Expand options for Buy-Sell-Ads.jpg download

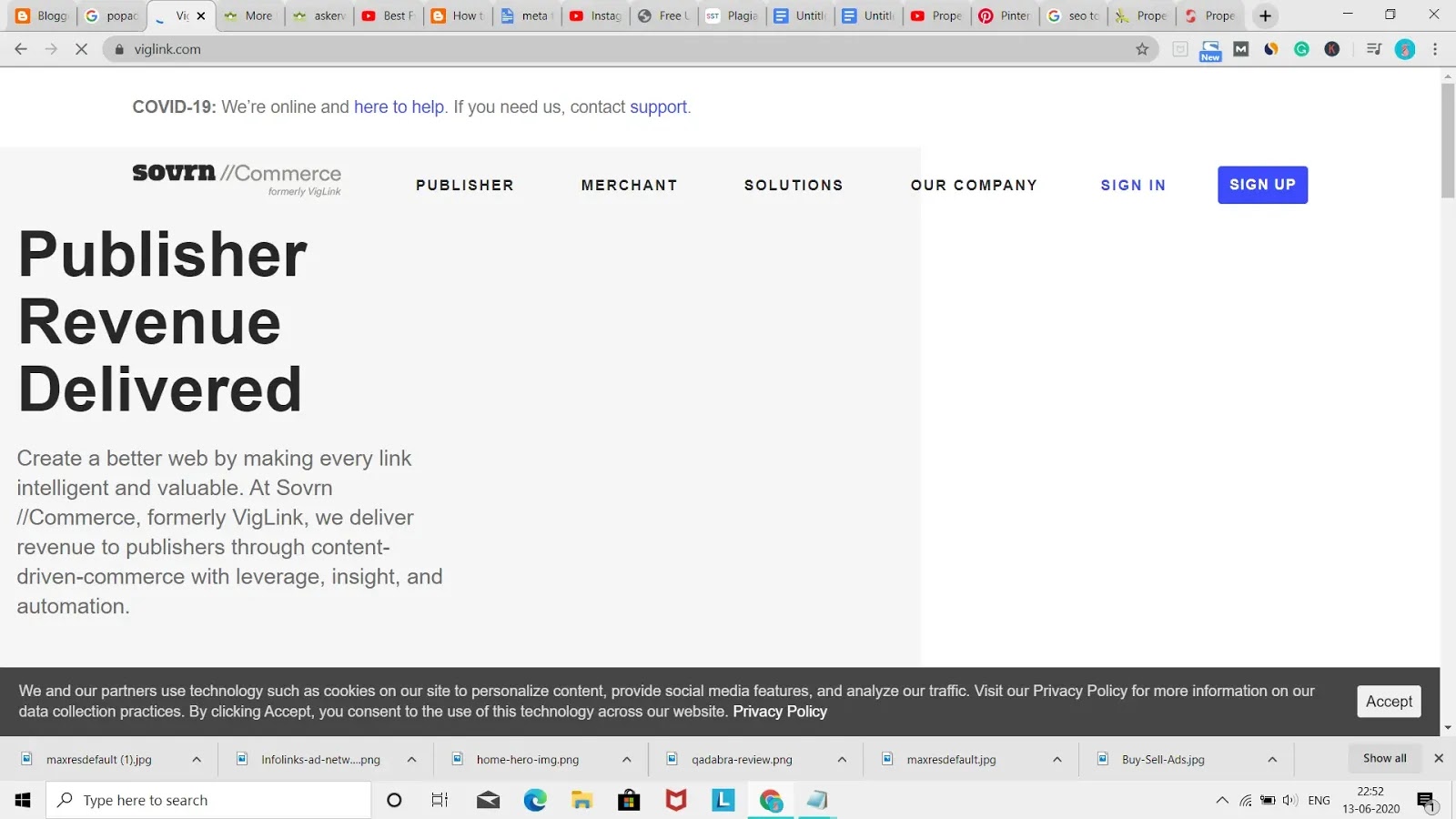coord(1272,759)
